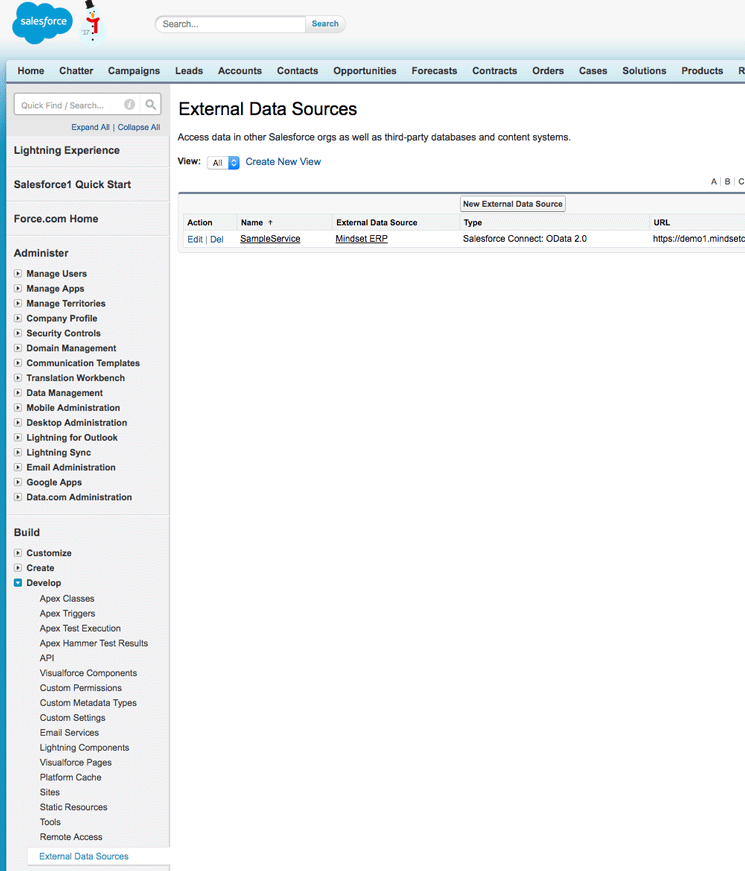Click the Quick Find magnifier icon
Image resolution: width=745 pixels, height=871 pixels.
151,105
